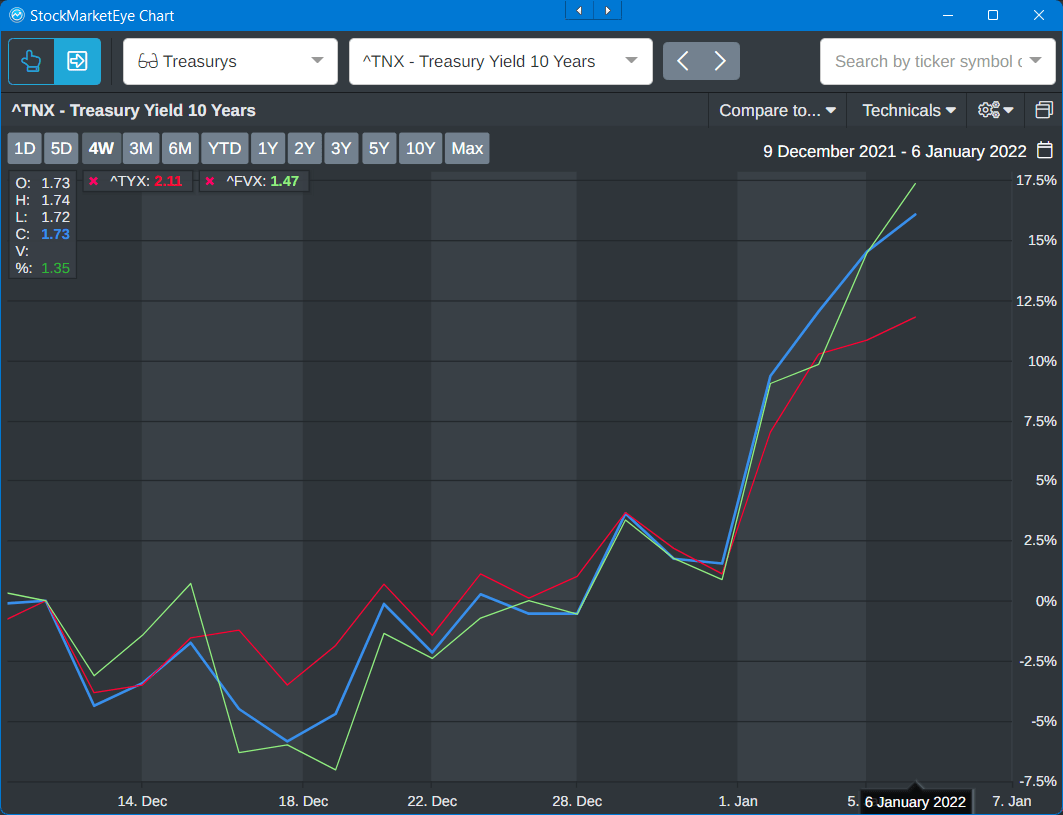This screenshot has height=815, width=1063.
Task: Click the StockMarketEye app logo icon
Action: (16, 15)
